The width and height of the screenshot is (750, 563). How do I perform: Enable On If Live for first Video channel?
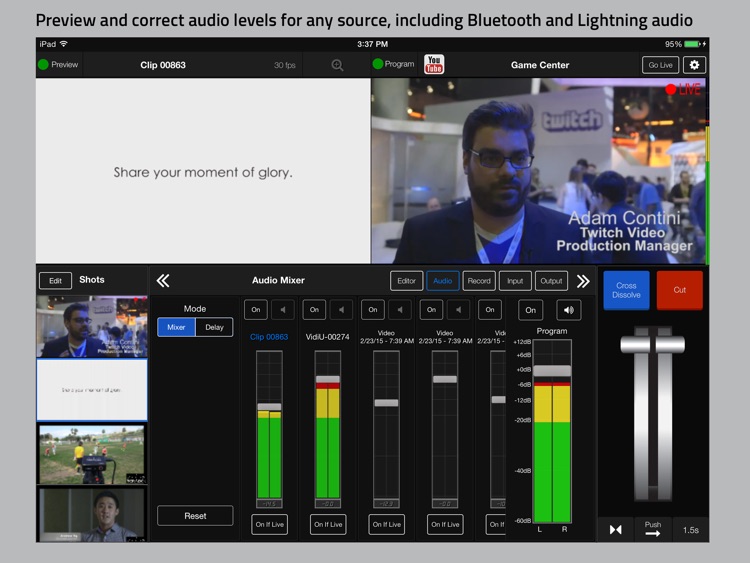coord(386,524)
